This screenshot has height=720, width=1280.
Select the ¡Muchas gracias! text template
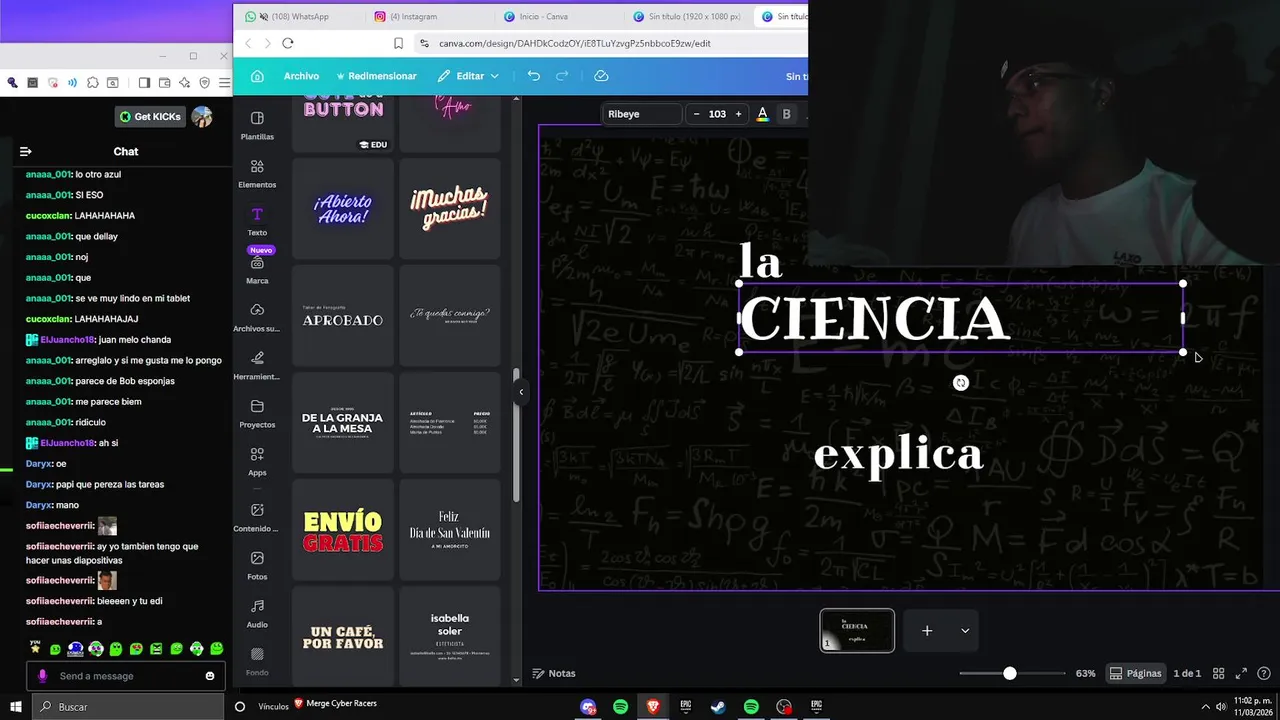click(449, 210)
